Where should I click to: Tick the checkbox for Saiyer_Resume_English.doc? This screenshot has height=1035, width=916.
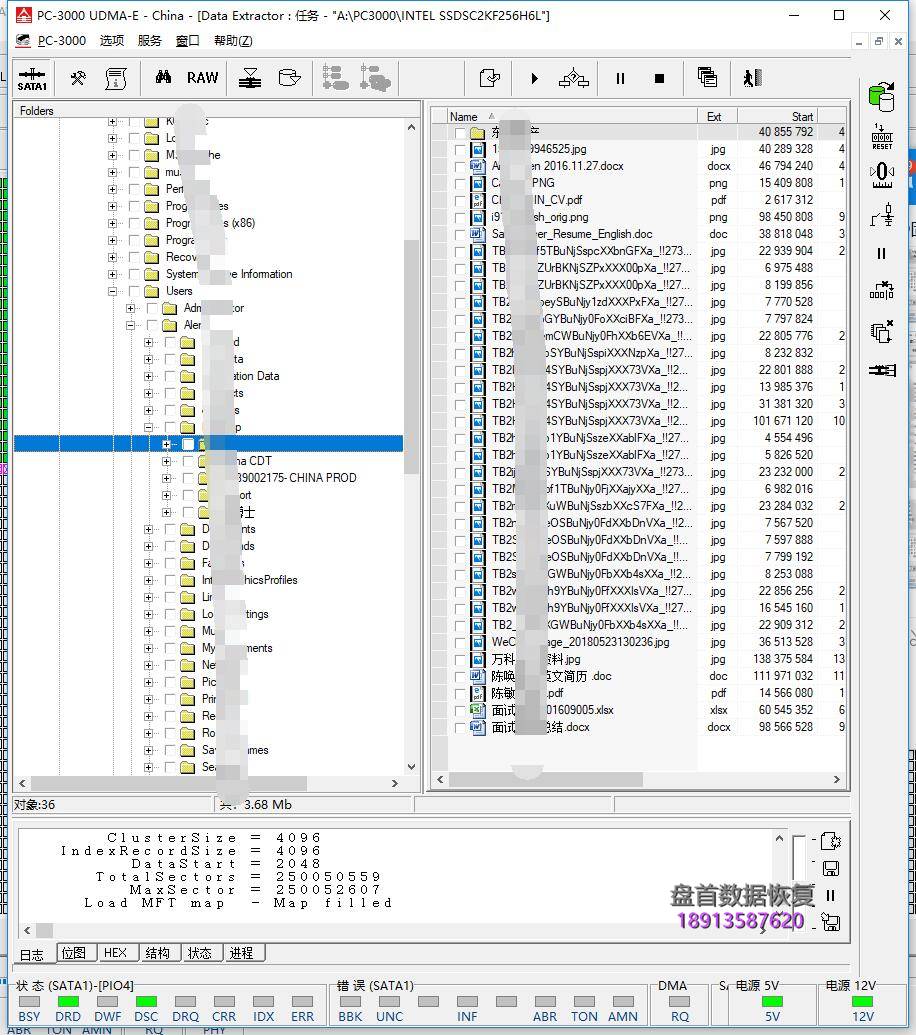[x=461, y=234]
